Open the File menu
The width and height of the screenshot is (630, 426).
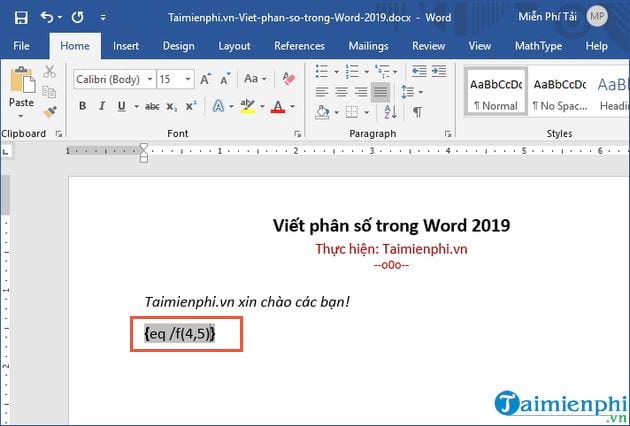tap(21, 46)
